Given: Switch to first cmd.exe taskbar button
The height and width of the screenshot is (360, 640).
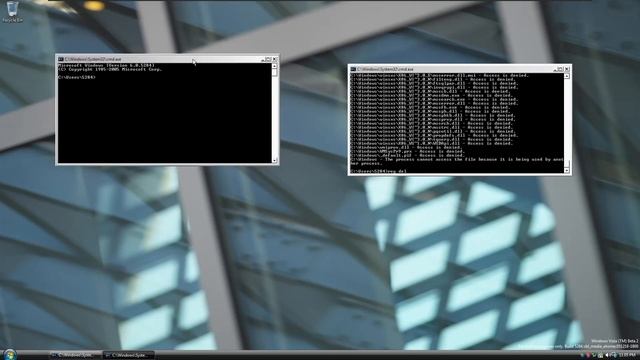Looking at the screenshot, I should pos(76,356).
